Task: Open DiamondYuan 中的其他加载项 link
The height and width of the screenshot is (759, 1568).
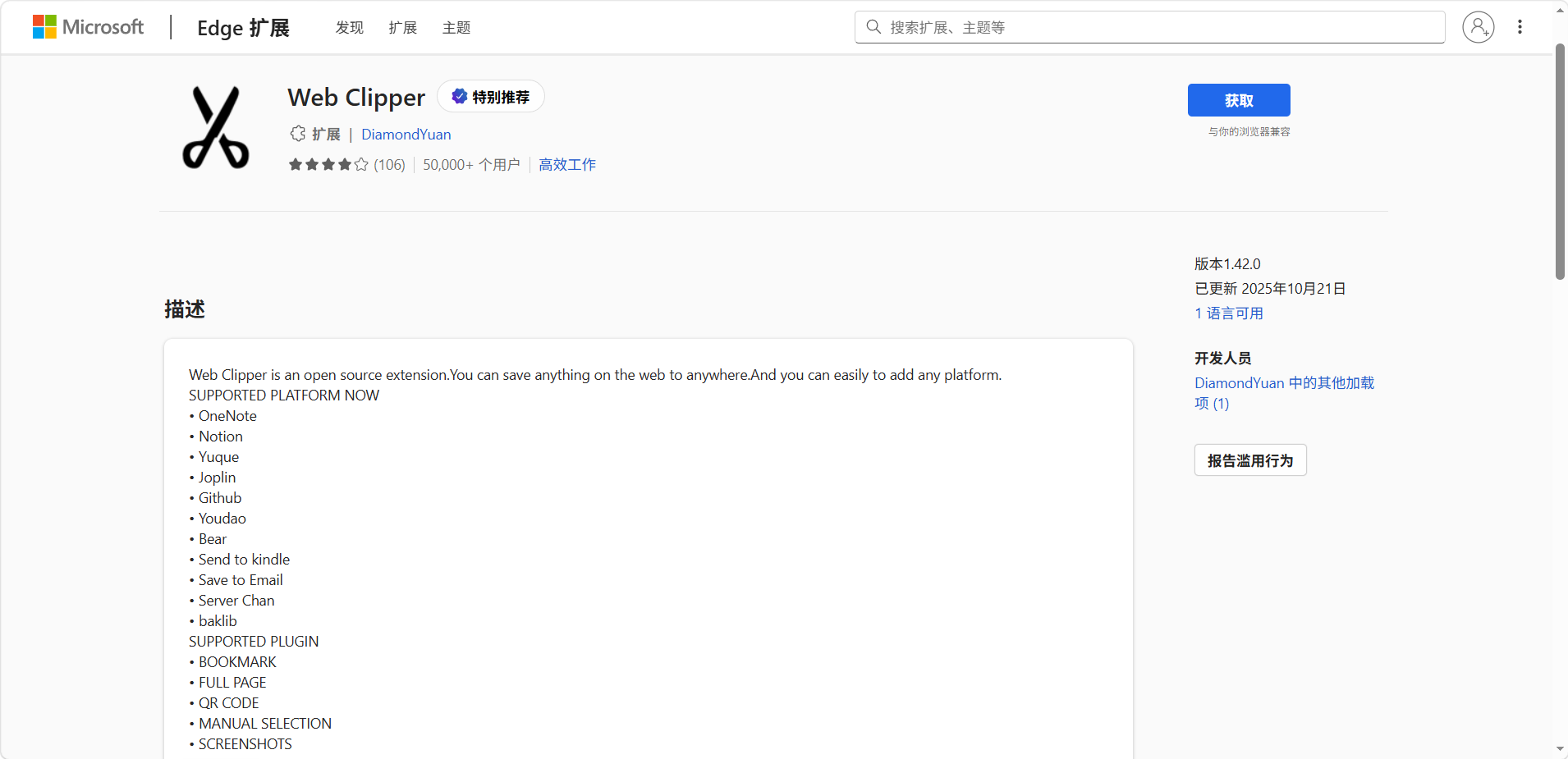Action: click(x=1283, y=383)
